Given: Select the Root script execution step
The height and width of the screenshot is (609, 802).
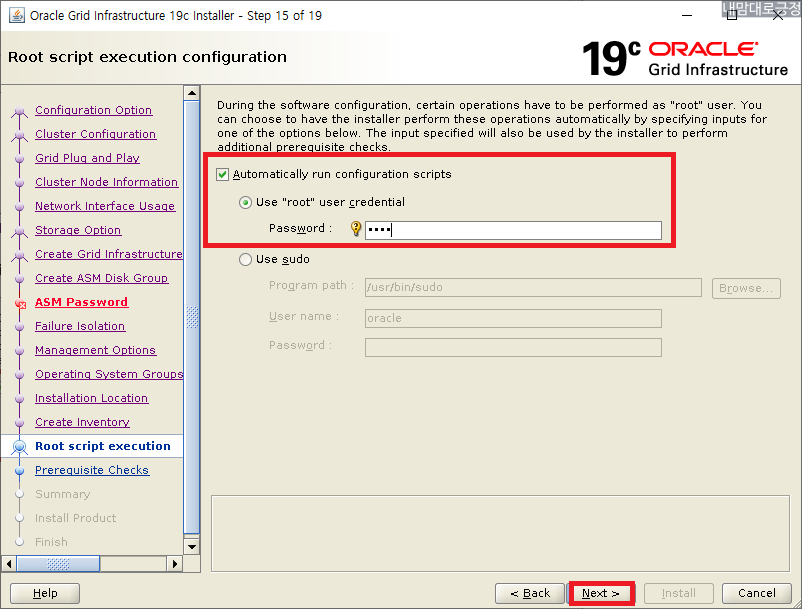Looking at the screenshot, I should 103,446.
